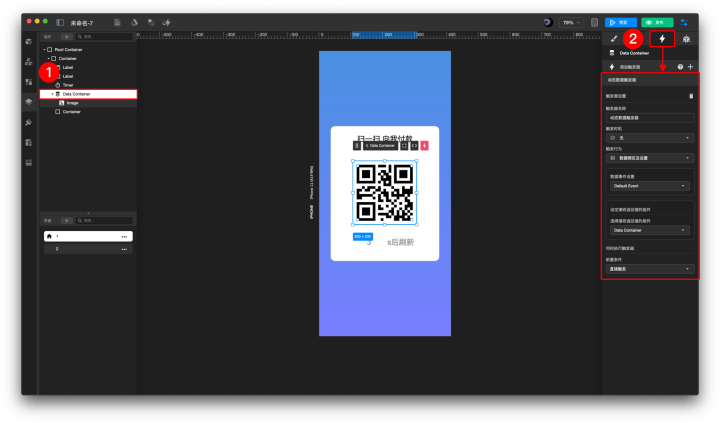
Task: Open the precondition dropdown at panel bottom
Action: 650,269
